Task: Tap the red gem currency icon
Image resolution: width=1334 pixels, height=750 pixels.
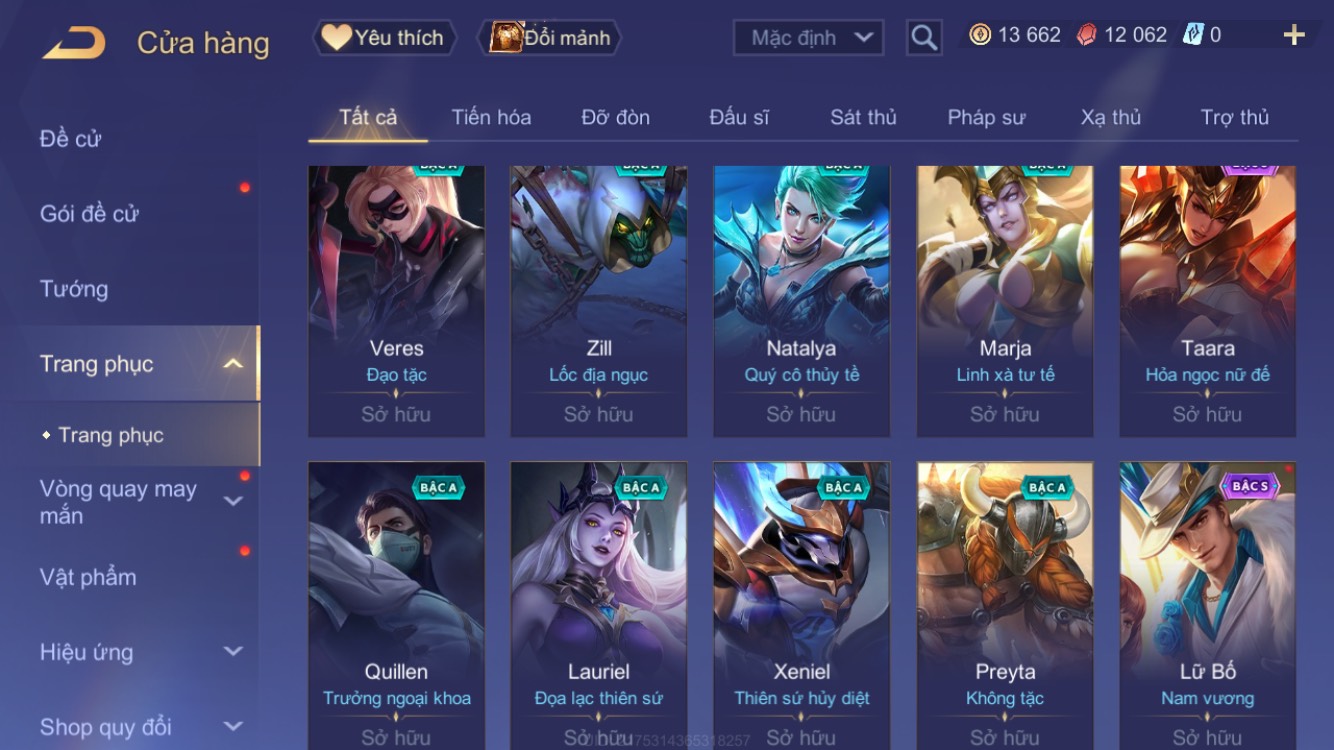Action: pyautogui.click(x=1086, y=35)
